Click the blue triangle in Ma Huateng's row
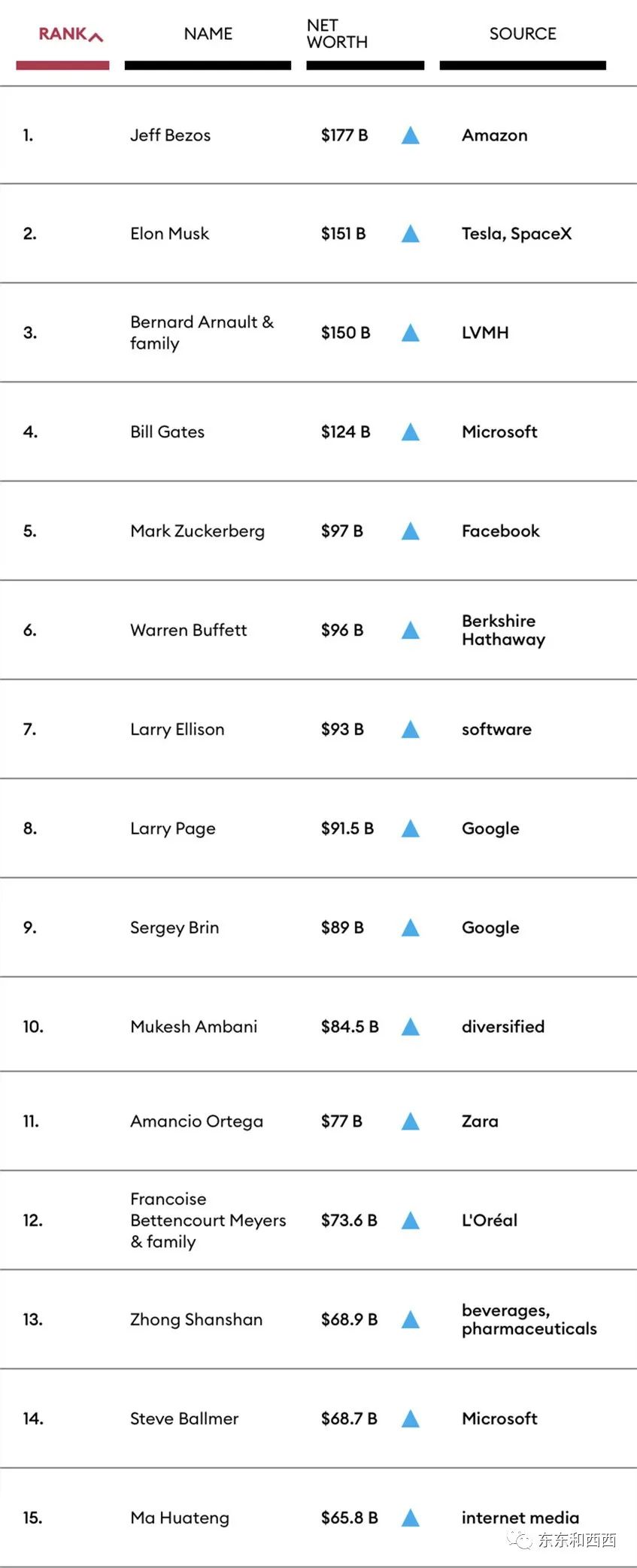 pos(410,1518)
